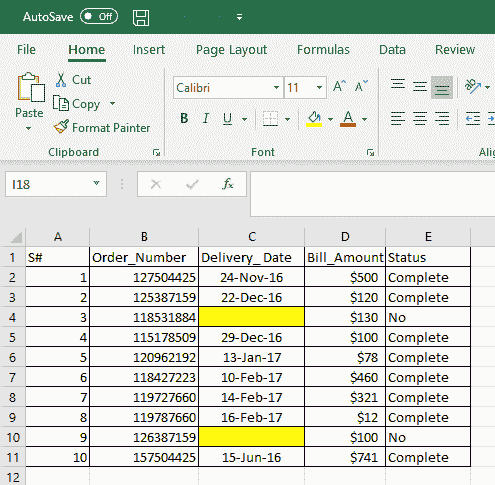Click the Decrease Indent icon
The image size is (495, 485).
click(x=473, y=118)
